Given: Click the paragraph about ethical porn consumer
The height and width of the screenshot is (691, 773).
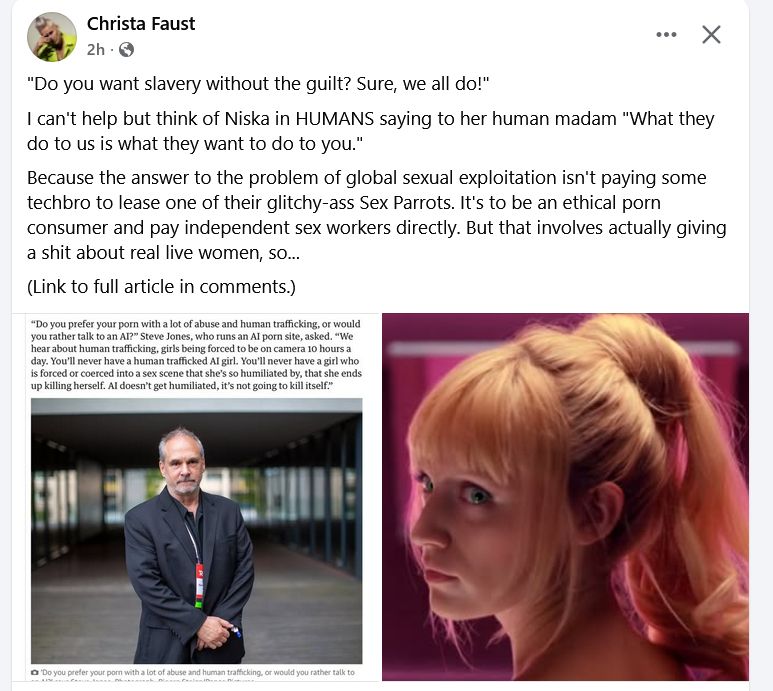Looking at the screenshot, I should pos(377,215).
